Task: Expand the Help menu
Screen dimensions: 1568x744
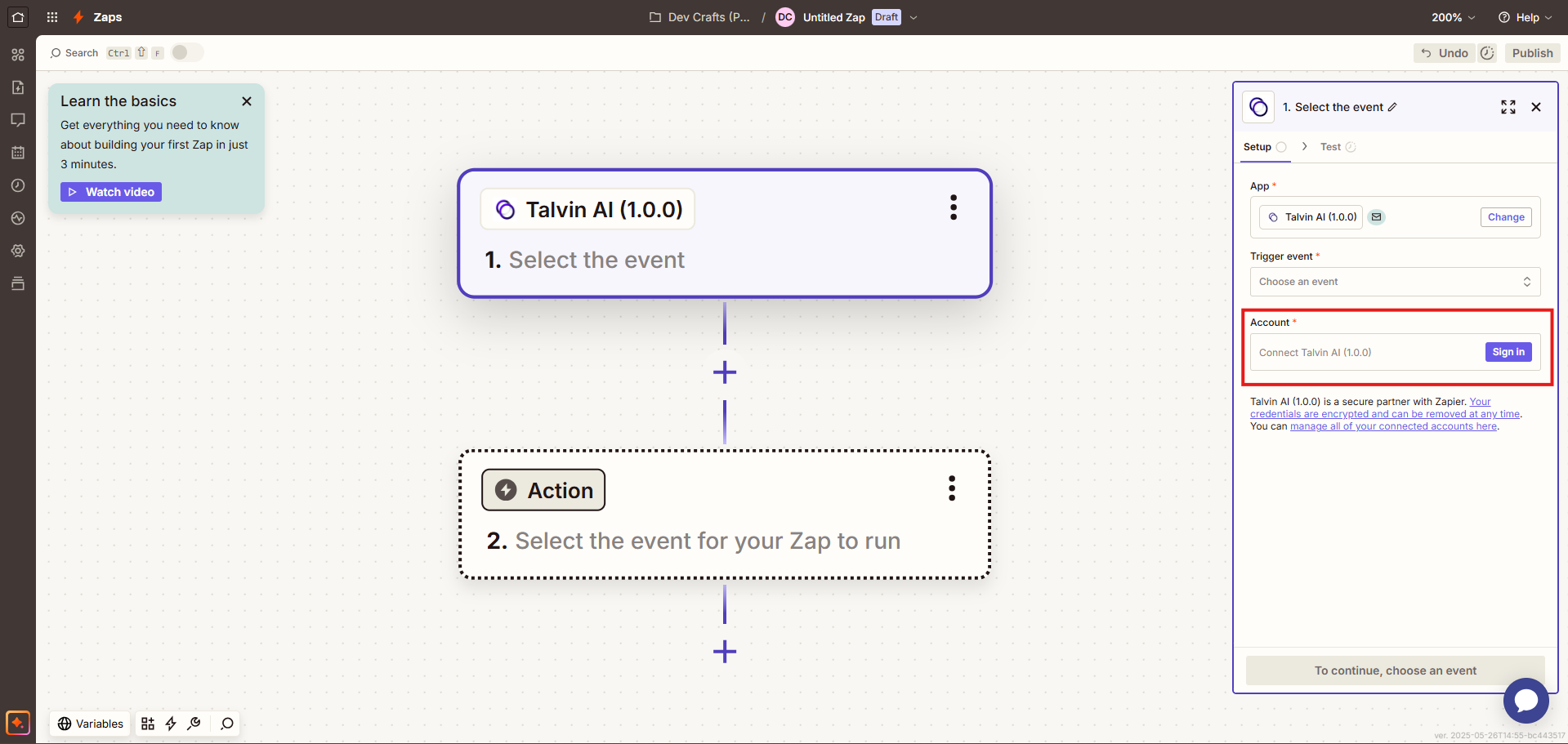Action: (x=1525, y=17)
